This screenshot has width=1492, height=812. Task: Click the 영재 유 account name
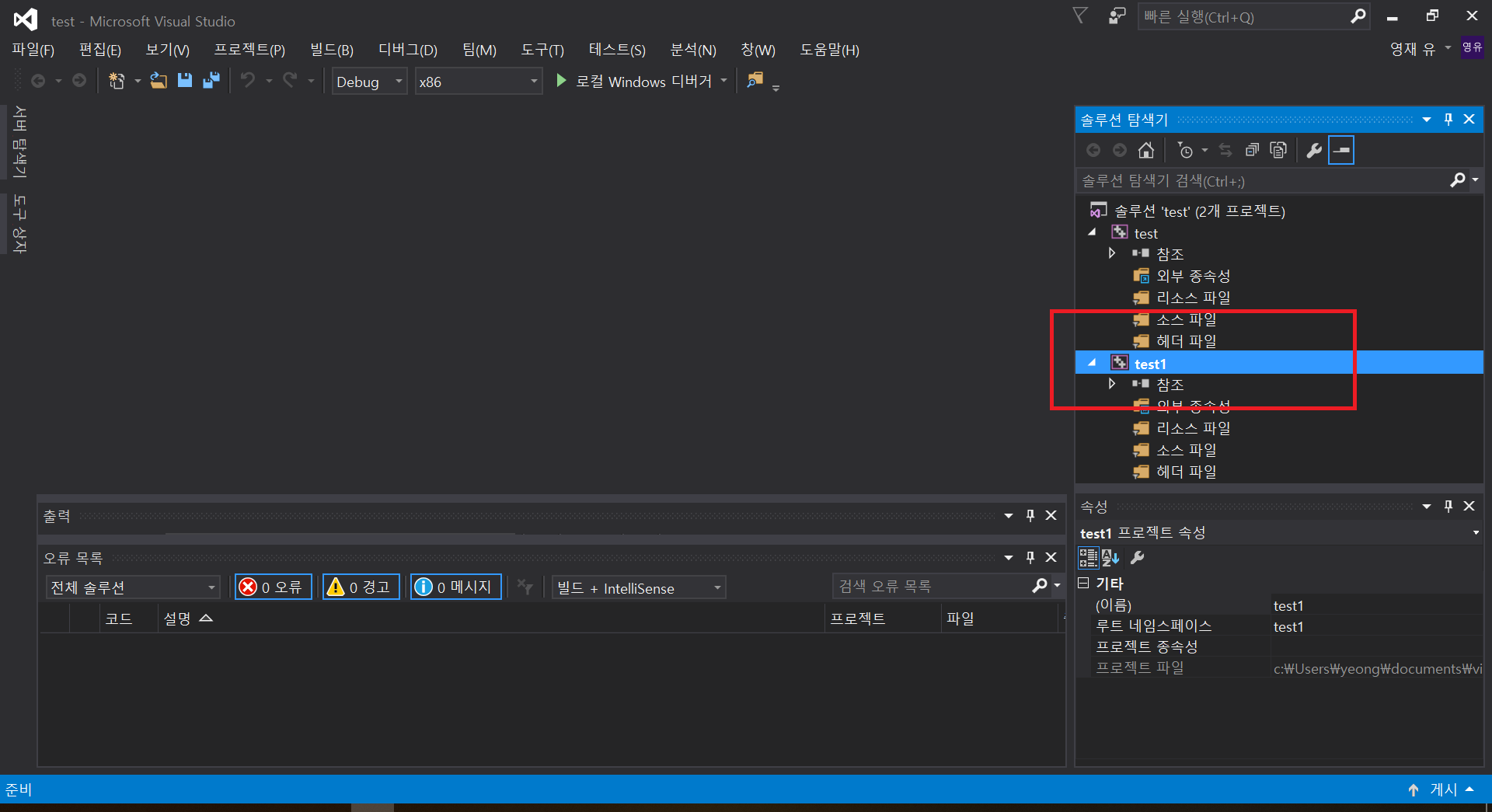click(x=1413, y=49)
